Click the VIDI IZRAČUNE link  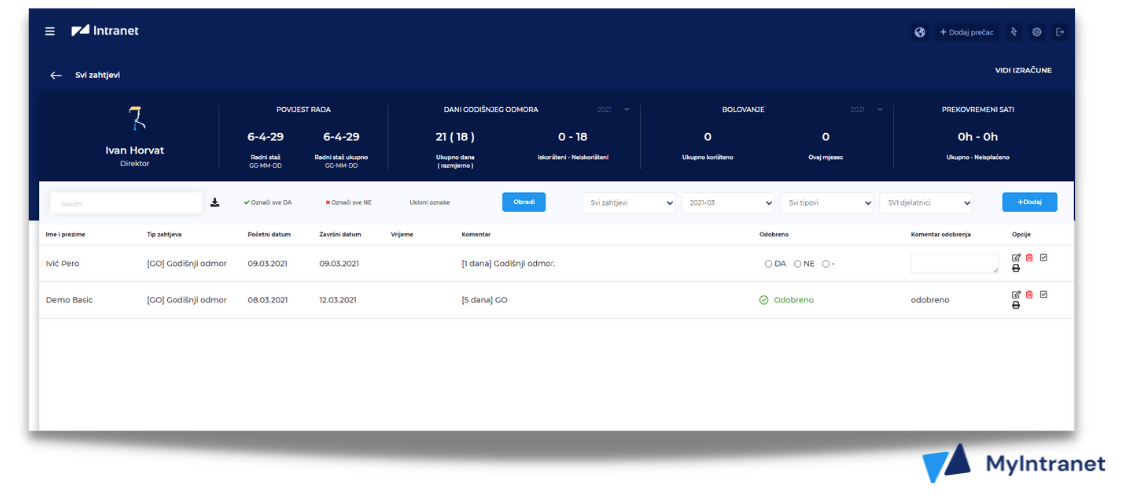[x=1023, y=71]
